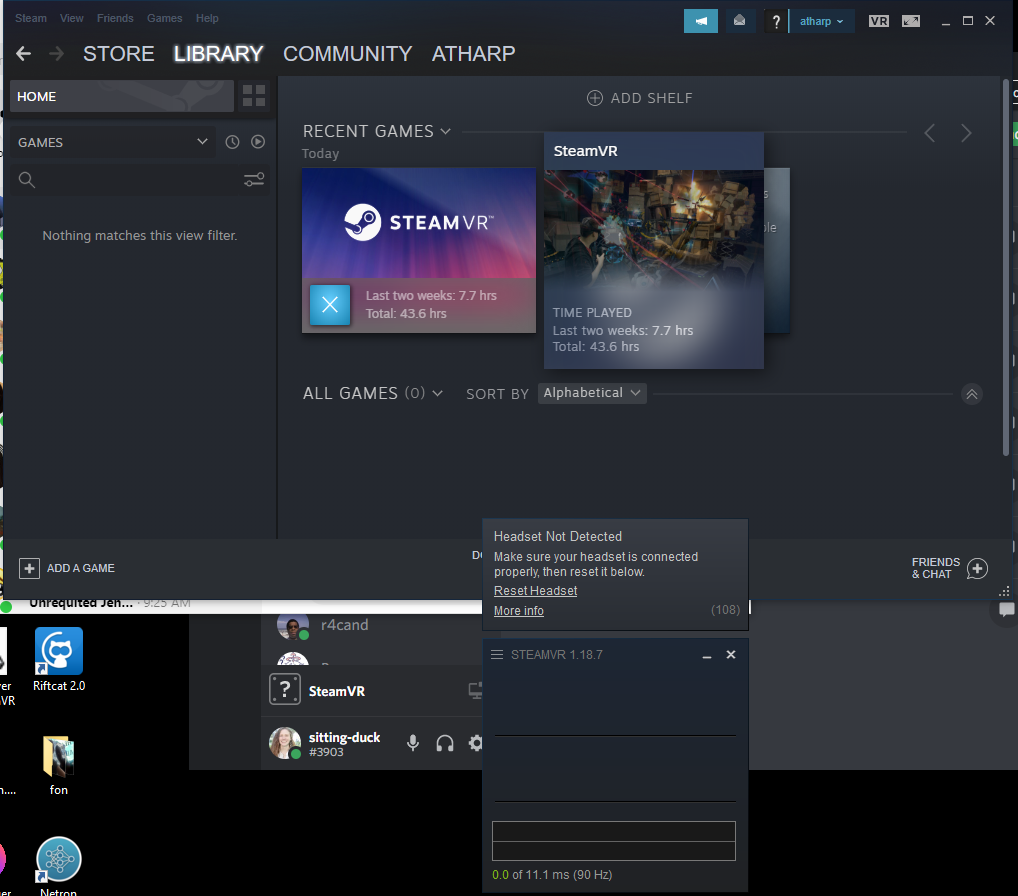
Task: Collapse the RECENT GAMES section
Action: [x=446, y=131]
